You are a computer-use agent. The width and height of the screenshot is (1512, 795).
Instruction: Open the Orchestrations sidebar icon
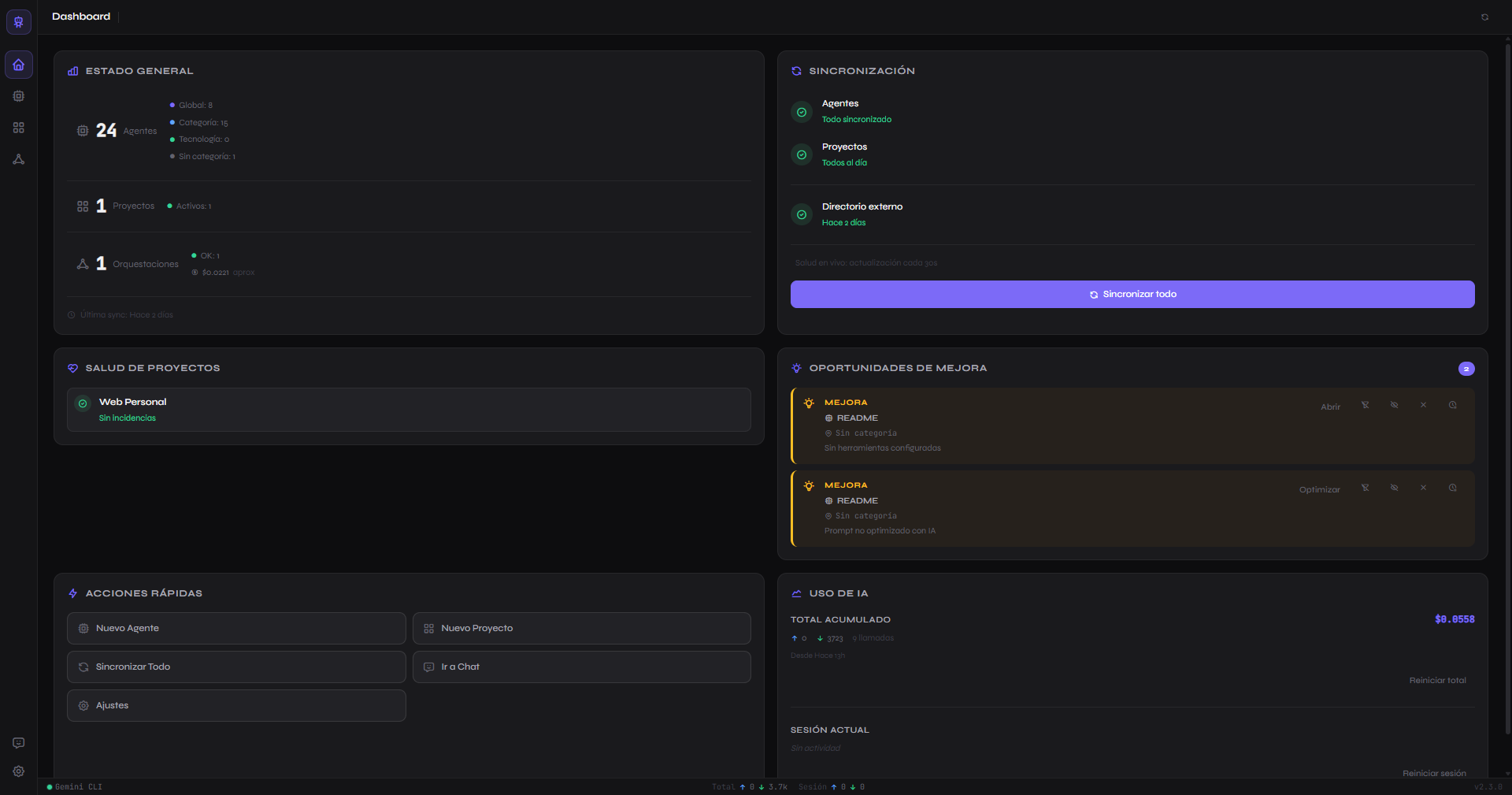point(19,159)
